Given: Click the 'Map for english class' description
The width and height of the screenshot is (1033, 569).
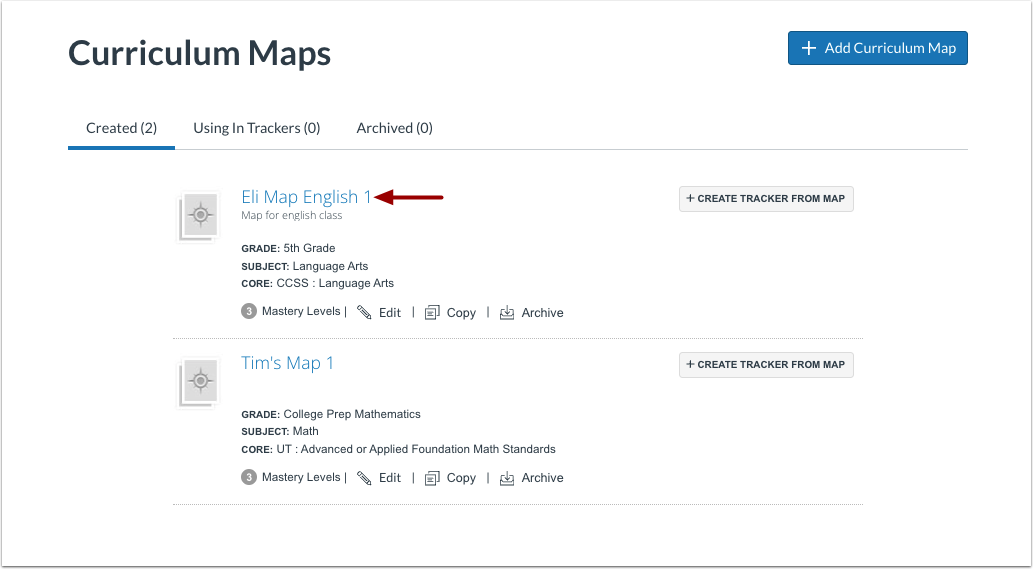Looking at the screenshot, I should click(292, 215).
